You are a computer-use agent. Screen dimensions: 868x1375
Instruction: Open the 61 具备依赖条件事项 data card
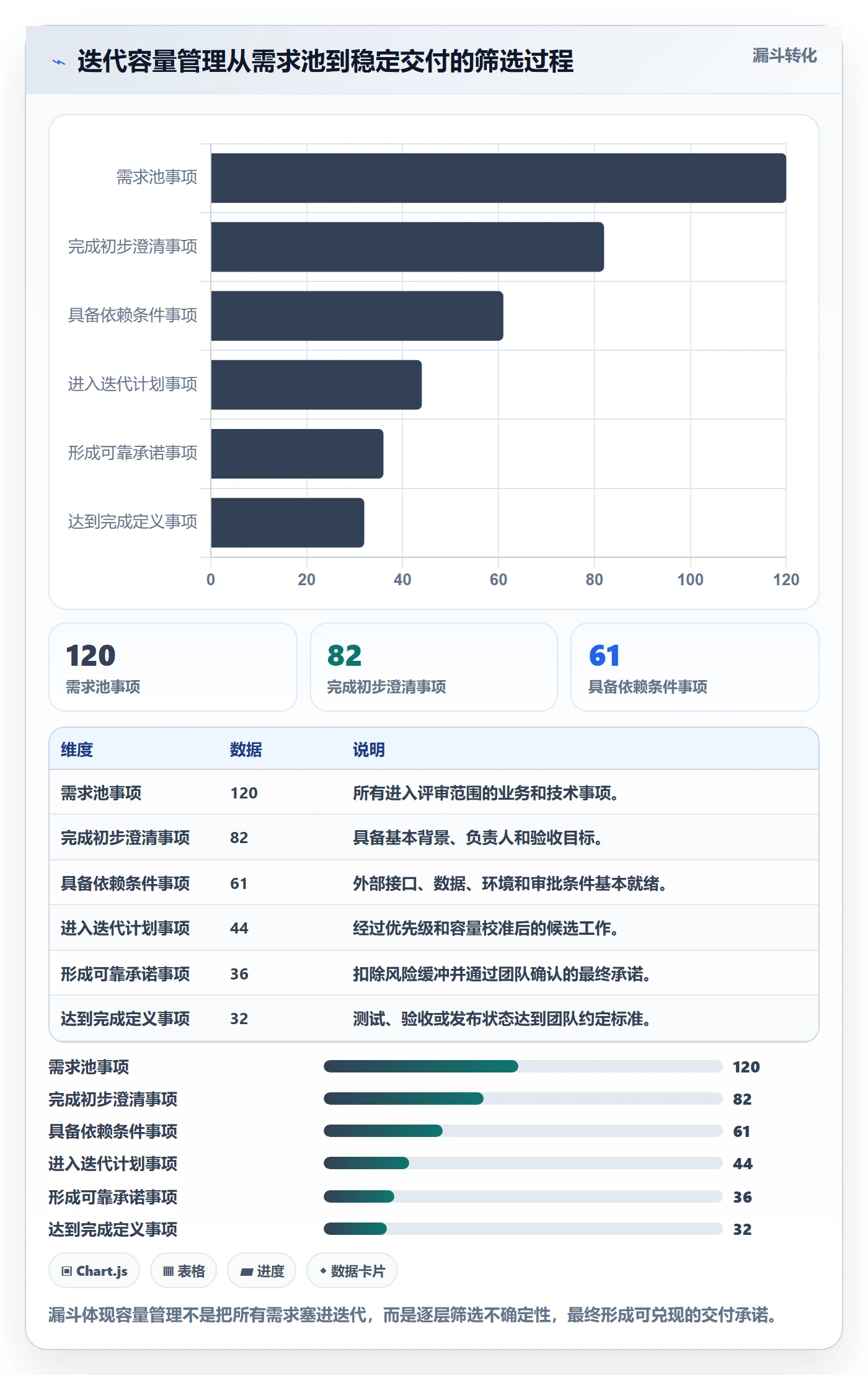pos(695,667)
